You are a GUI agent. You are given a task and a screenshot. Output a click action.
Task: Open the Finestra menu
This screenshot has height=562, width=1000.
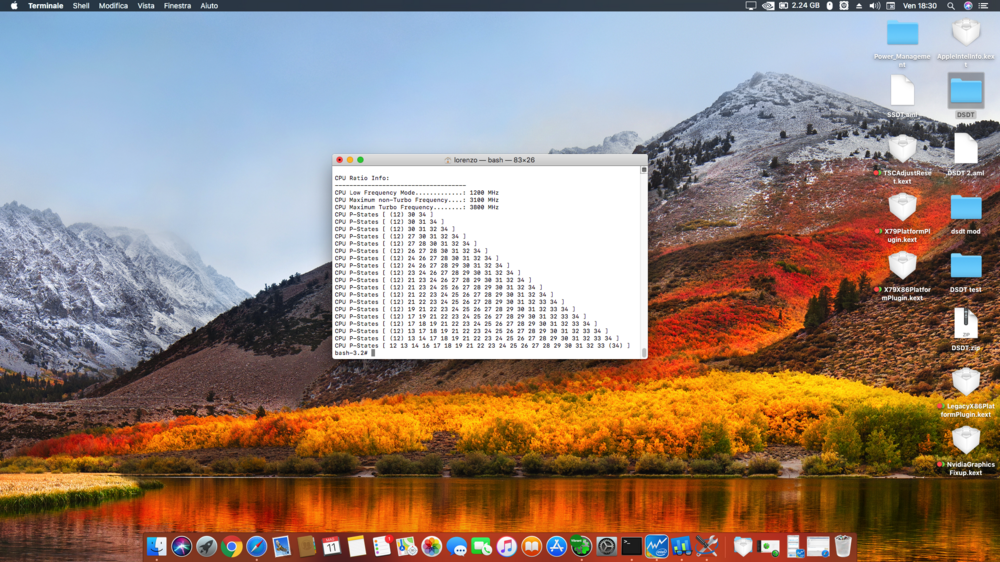178,6
